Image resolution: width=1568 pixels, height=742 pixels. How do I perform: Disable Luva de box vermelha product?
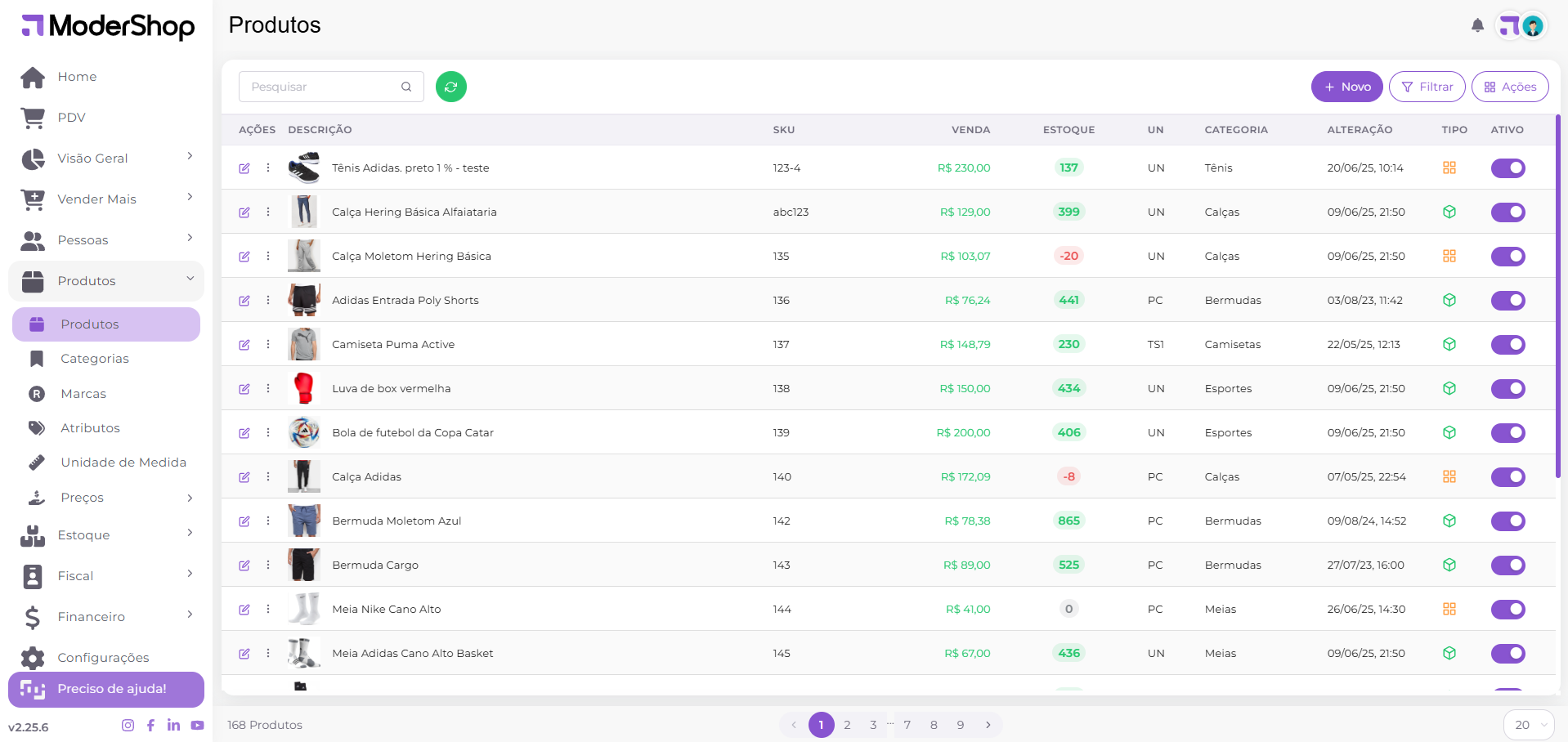pyautogui.click(x=1508, y=389)
